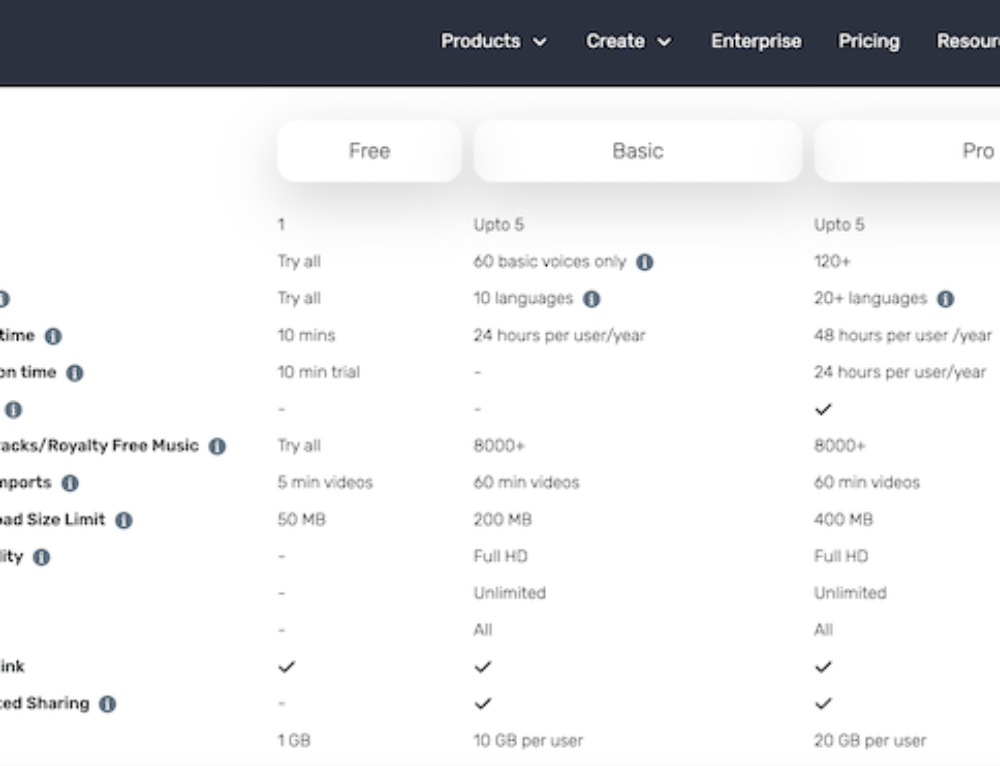The image size is (1000, 766).
Task: Expand the Products dropdown chevron
Action: (540, 42)
